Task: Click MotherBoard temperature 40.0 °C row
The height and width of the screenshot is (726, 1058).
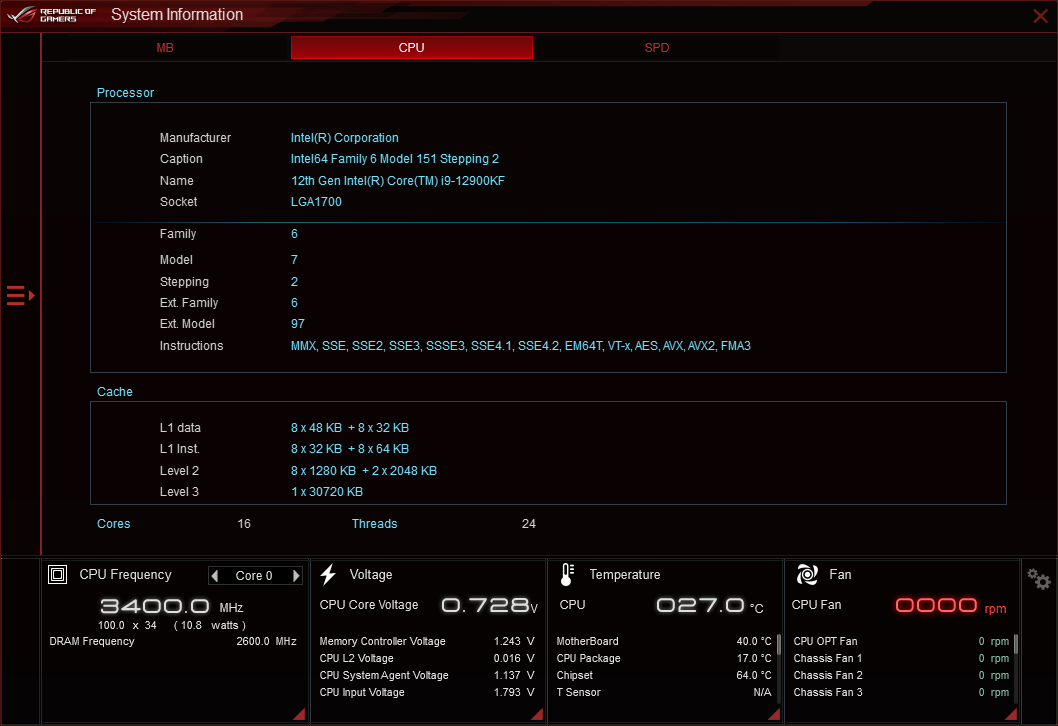Action: click(x=663, y=641)
